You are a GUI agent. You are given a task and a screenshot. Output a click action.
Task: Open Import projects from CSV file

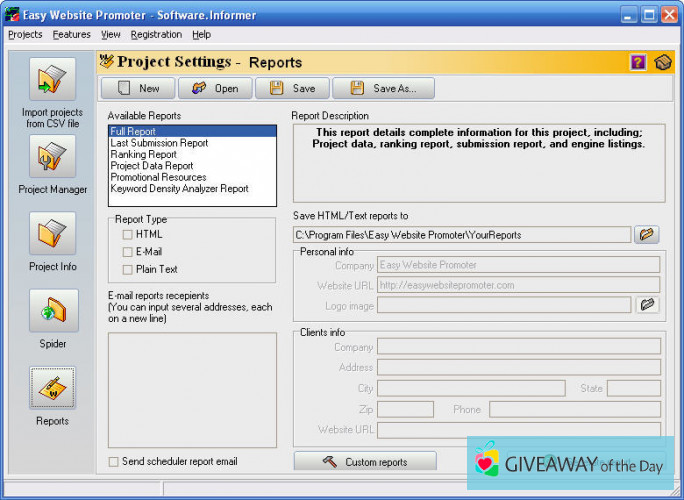point(52,81)
